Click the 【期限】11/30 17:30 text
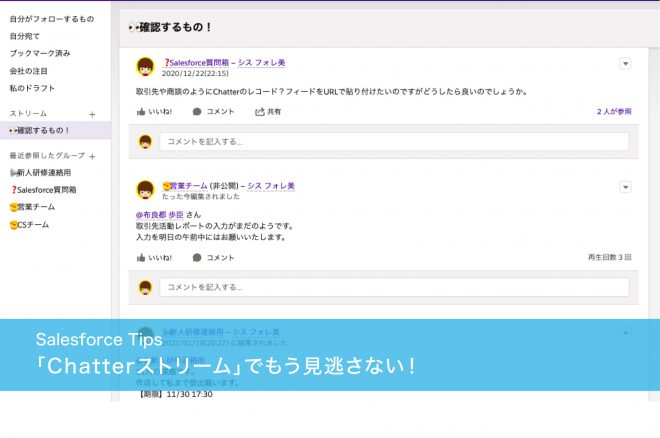Screen dimensions: 660x438 click(x=175, y=394)
